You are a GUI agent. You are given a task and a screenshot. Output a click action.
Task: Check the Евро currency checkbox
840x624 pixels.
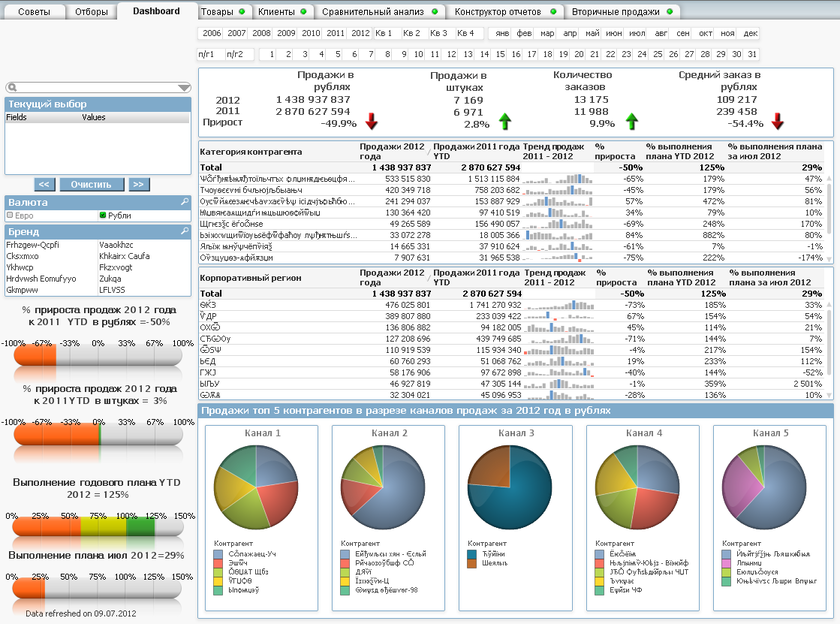[10, 215]
